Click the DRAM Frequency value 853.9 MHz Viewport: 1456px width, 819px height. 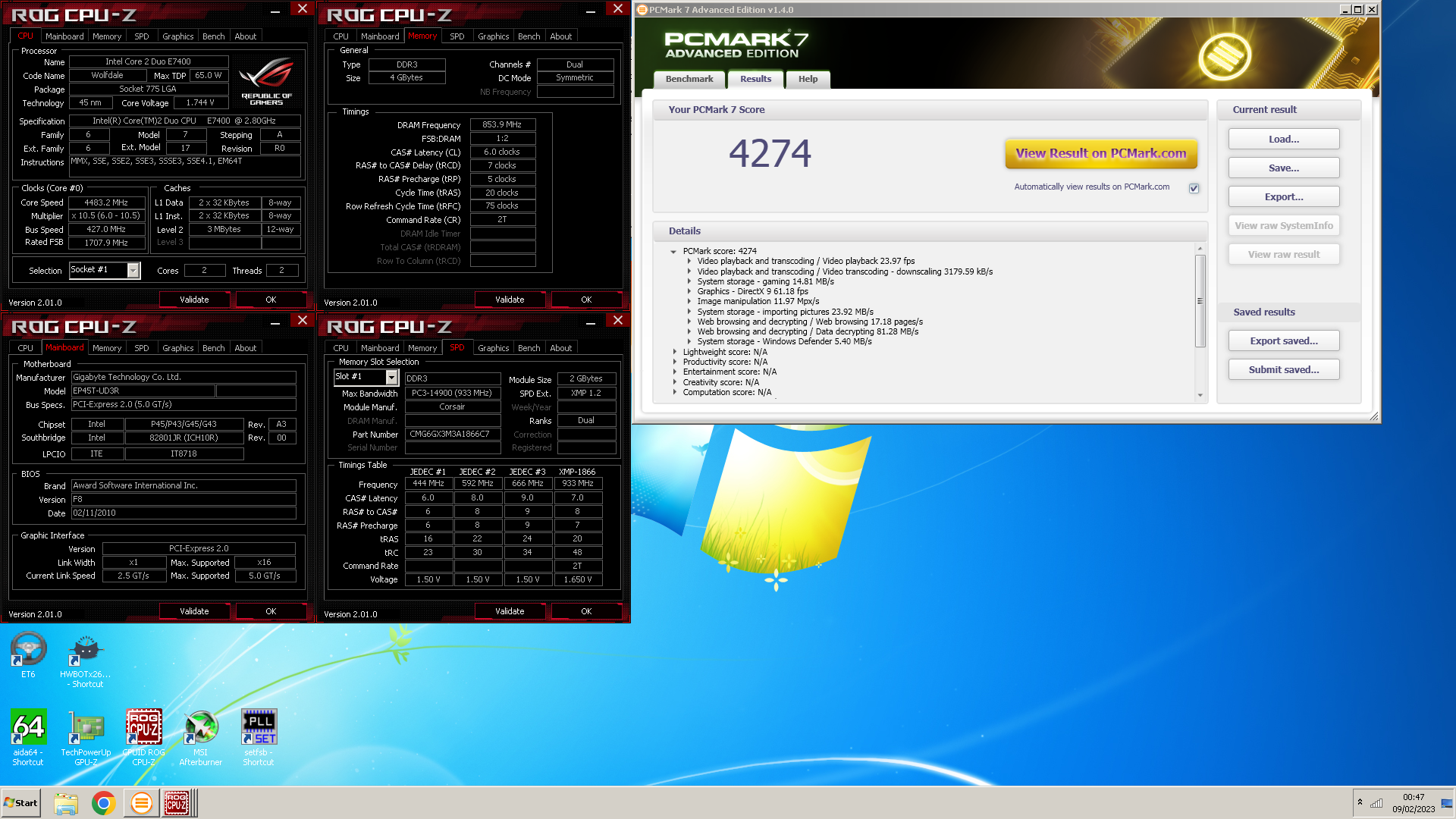(502, 124)
